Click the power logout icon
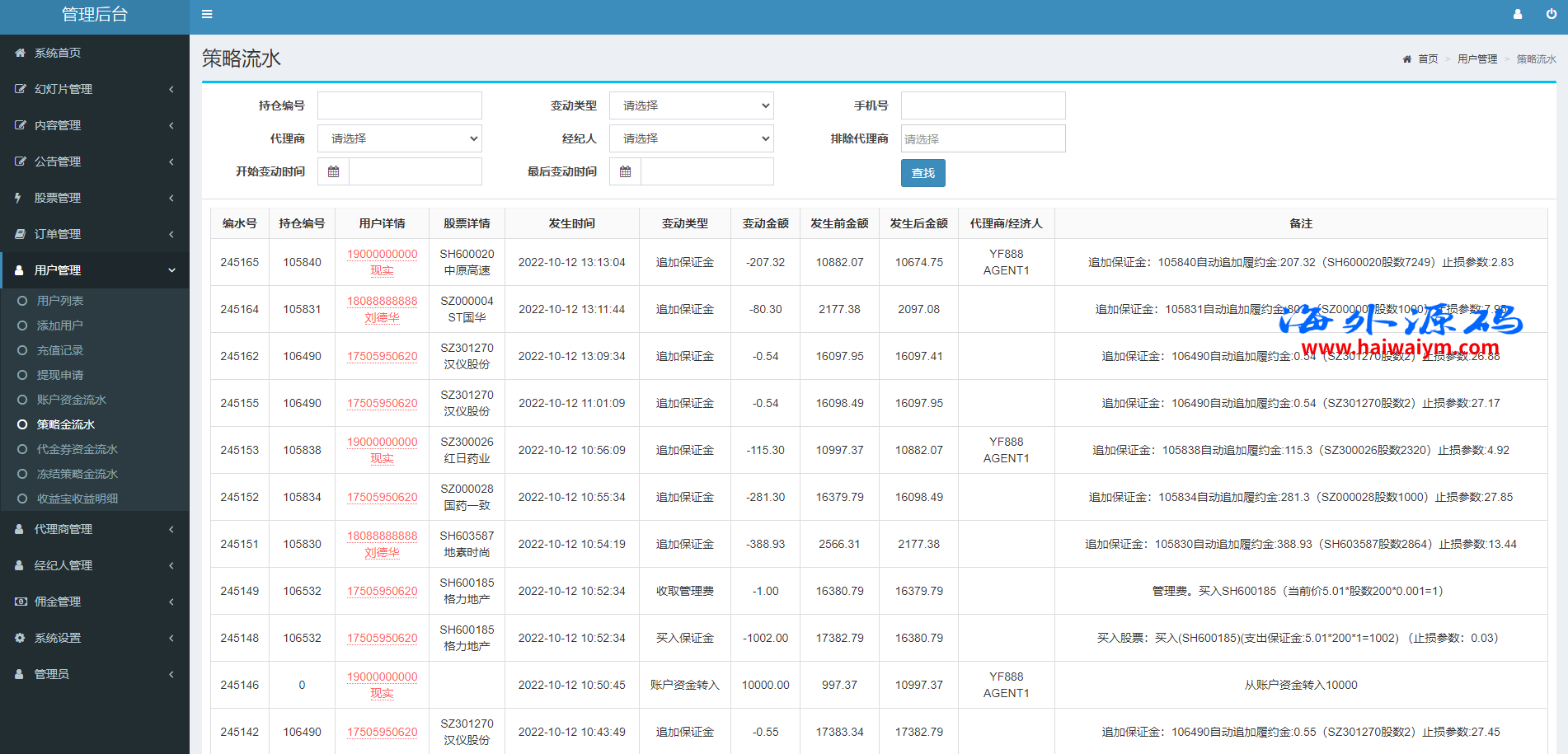The height and width of the screenshot is (754, 1568). 1551,14
